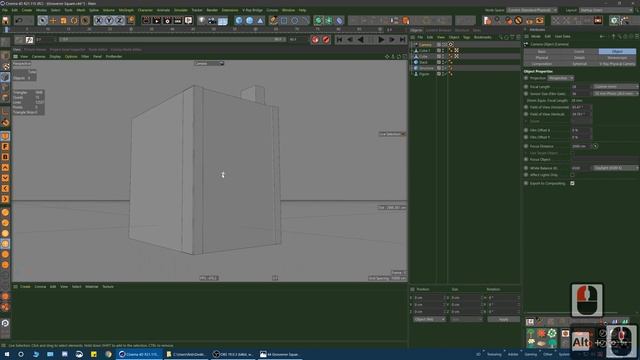
Task: Click Film Offset X value field
Action: click(x=580, y=130)
